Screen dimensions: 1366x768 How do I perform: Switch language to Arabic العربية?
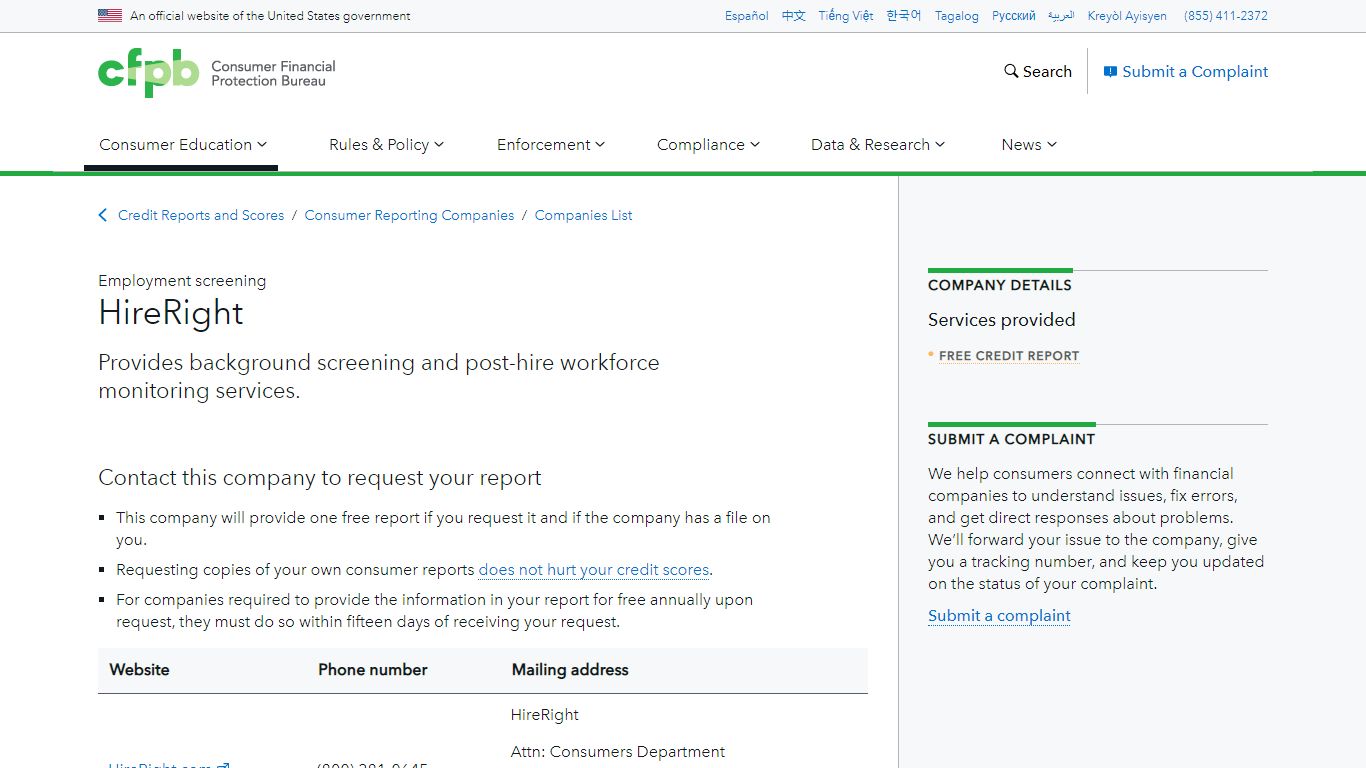[x=1061, y=16]
